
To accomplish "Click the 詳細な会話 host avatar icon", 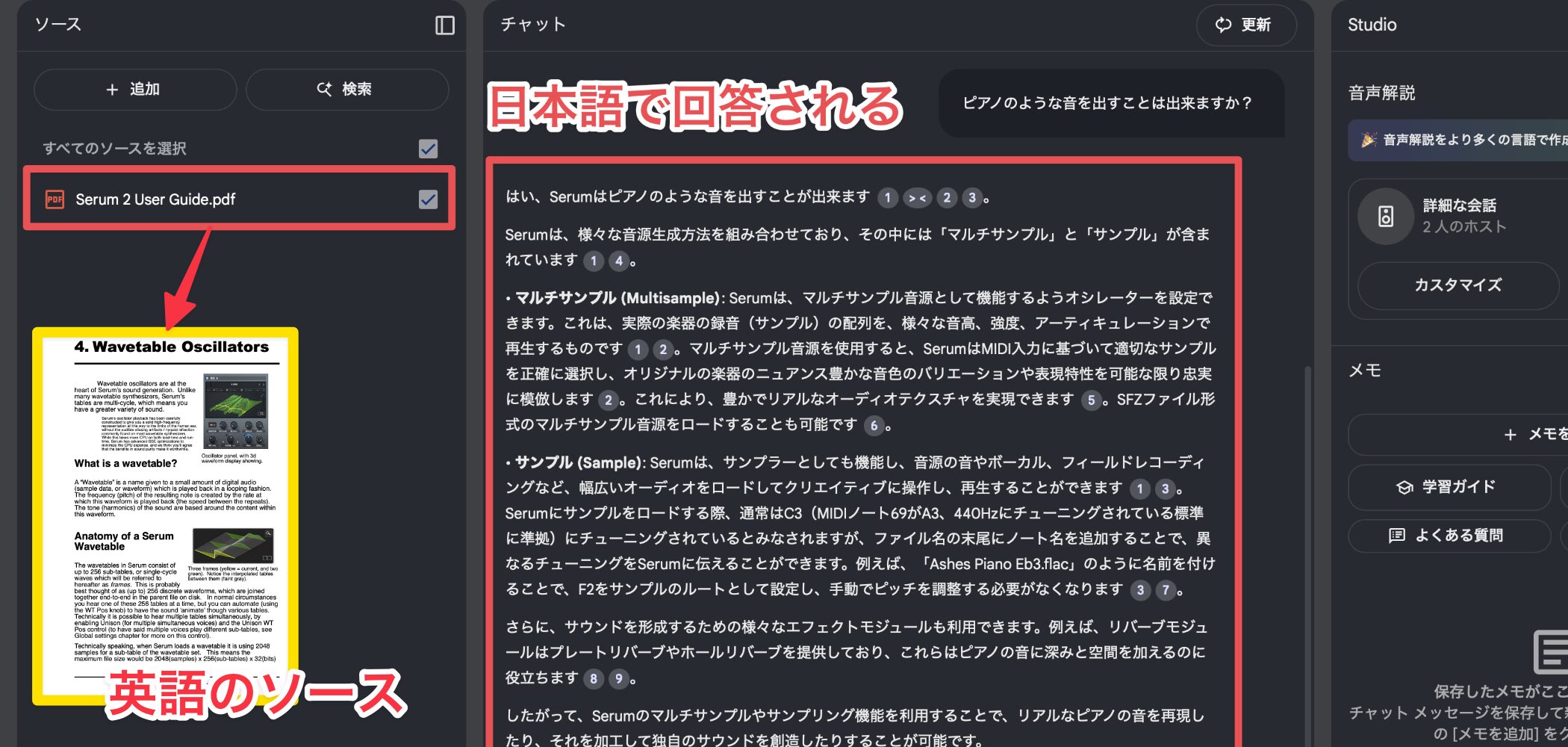I will [x=1386, y=217].
